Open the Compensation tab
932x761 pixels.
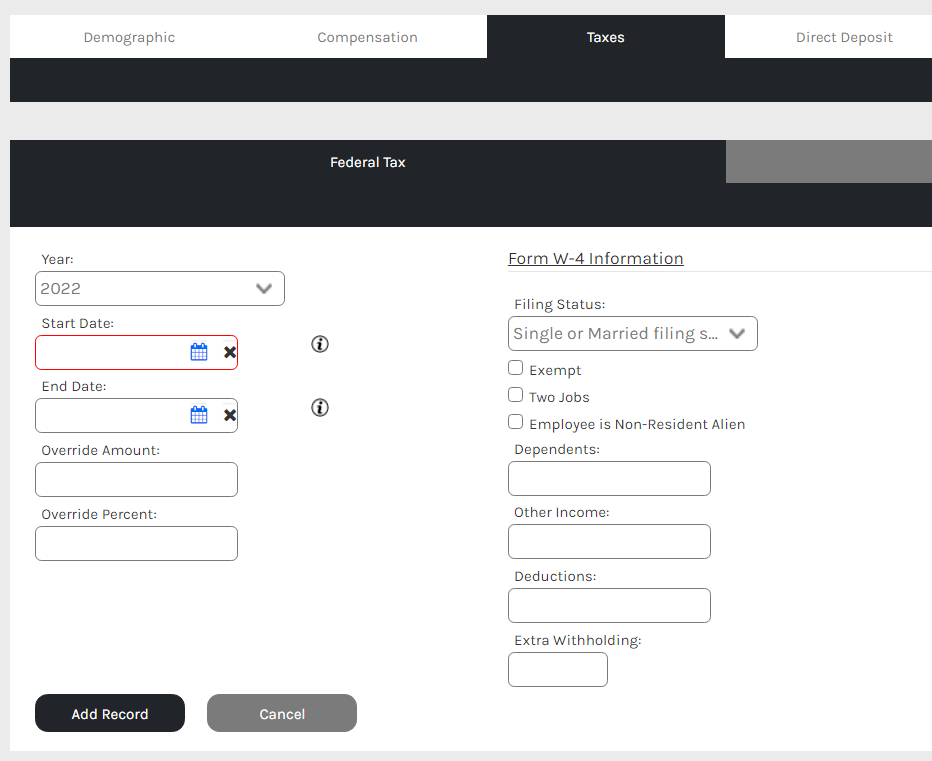pos(367,37)
